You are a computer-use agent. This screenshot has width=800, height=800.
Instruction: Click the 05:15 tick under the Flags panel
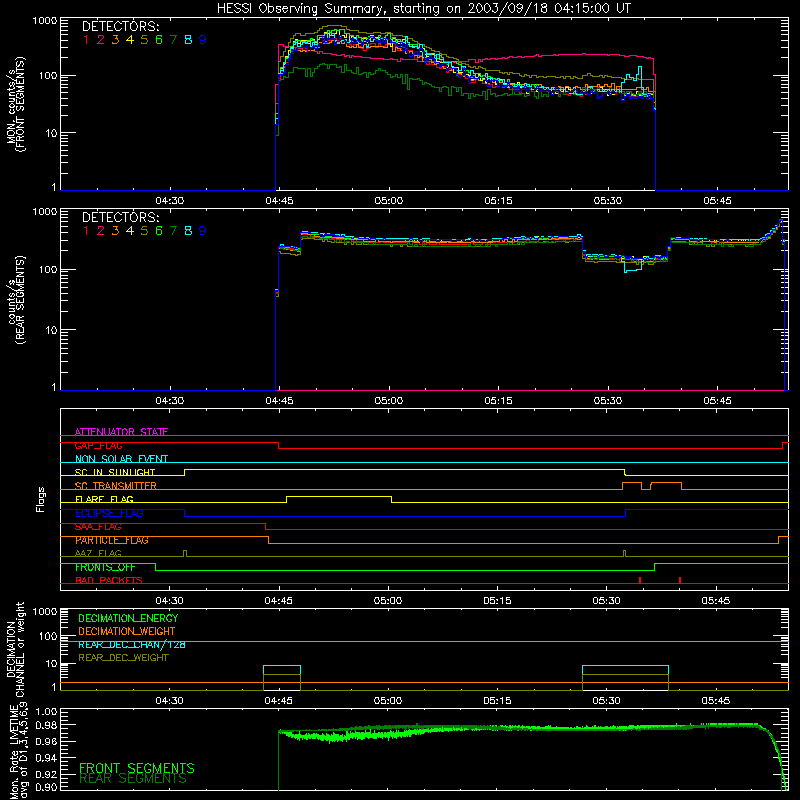click(497, 601)
